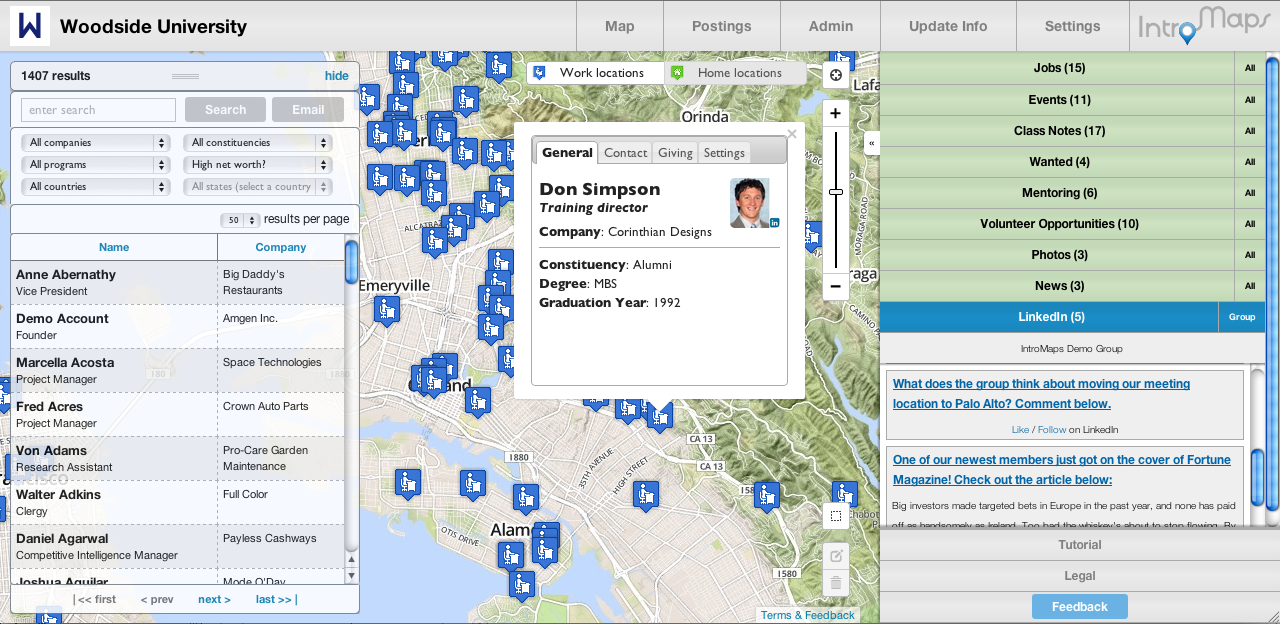Open the Admin tab in top navigation

point(831,26)
